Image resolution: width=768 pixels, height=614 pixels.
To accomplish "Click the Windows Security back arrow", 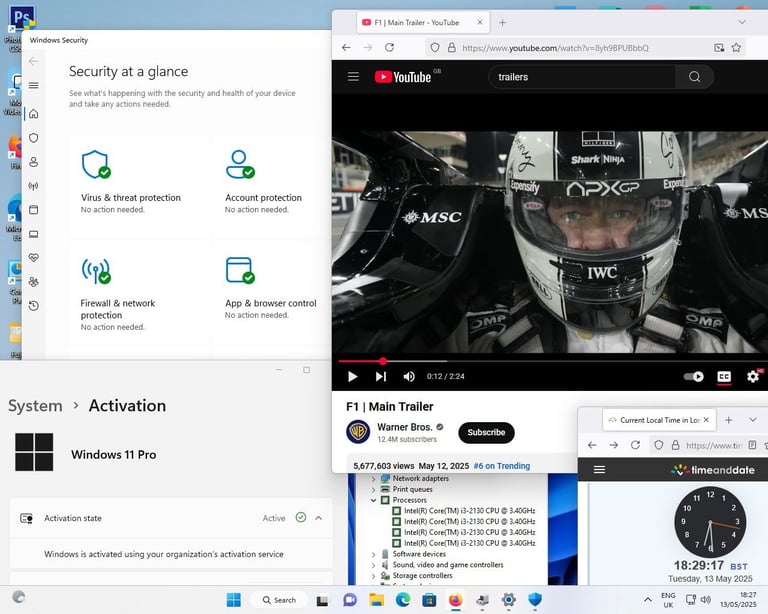I will coord(34,61).
